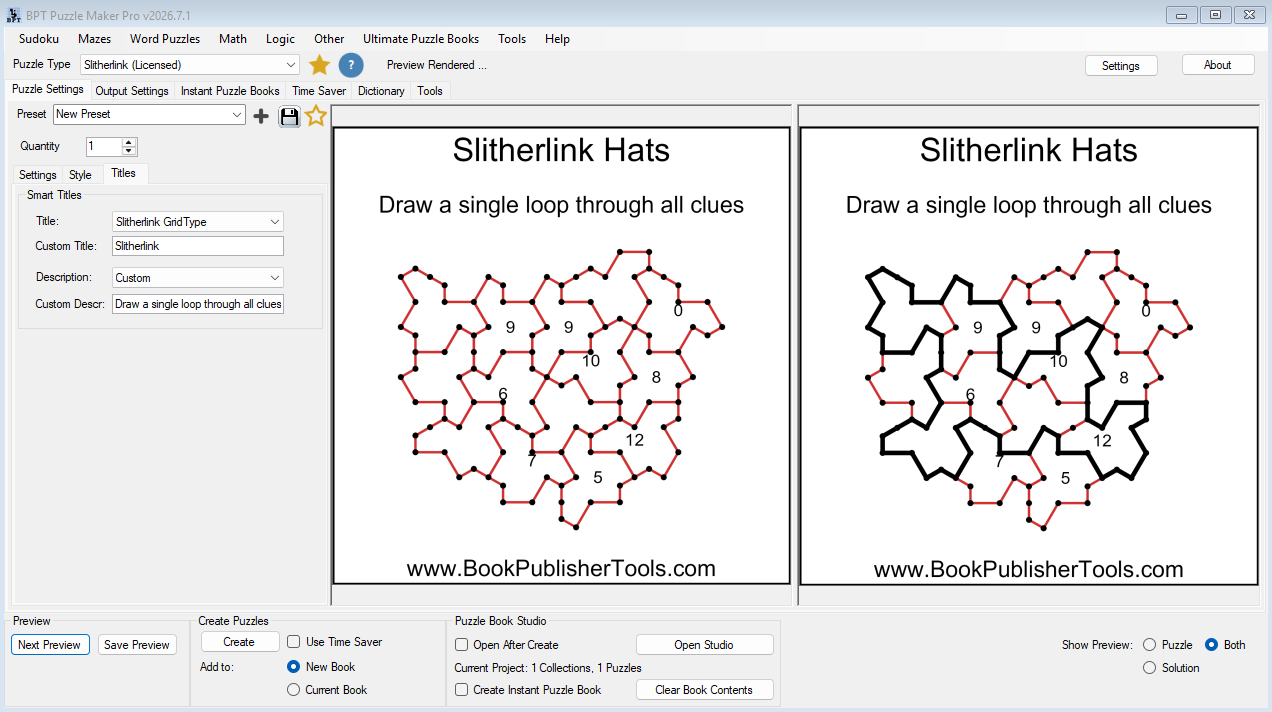Open the Logic menu
This screenshot has height=712, width=1272.
click(281, 39)
